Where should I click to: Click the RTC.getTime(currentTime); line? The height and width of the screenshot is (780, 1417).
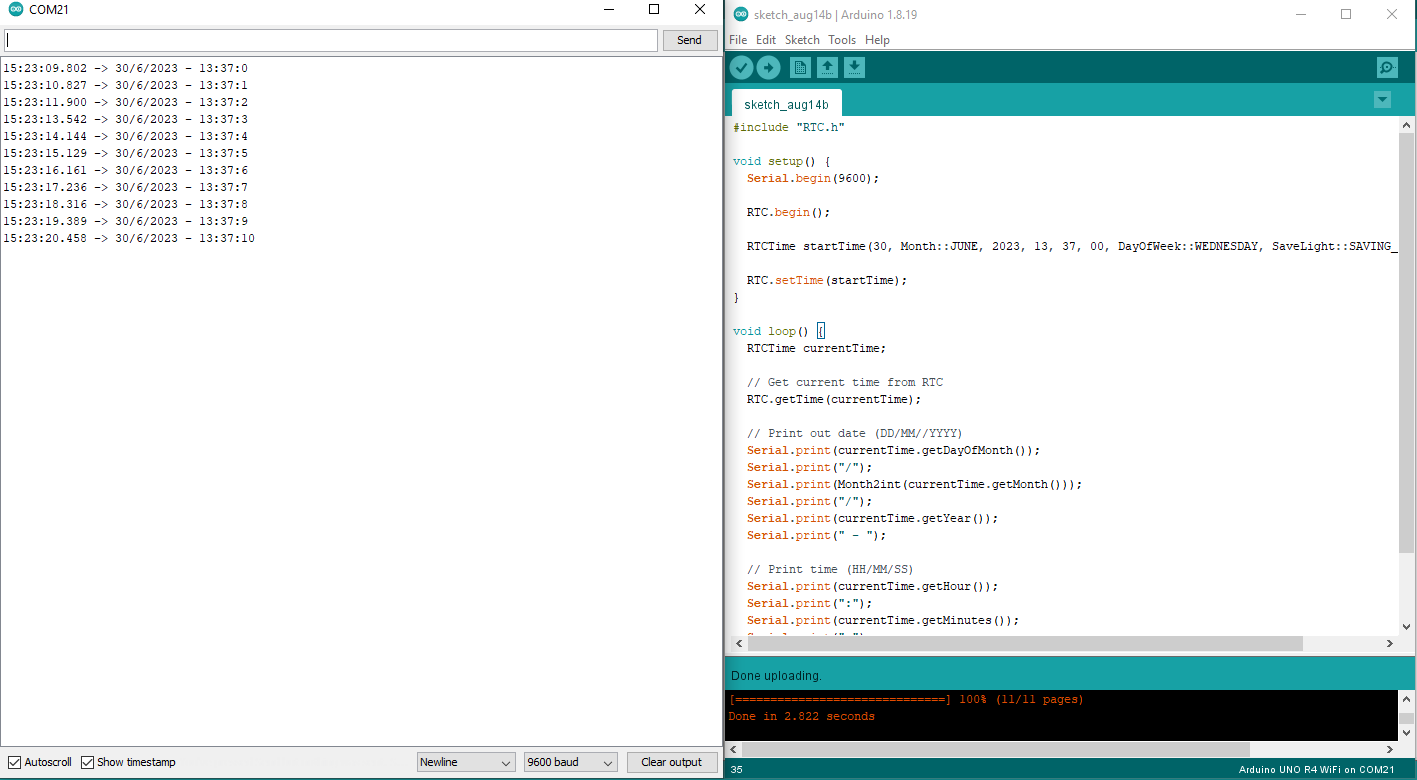(x=834, y=399)
